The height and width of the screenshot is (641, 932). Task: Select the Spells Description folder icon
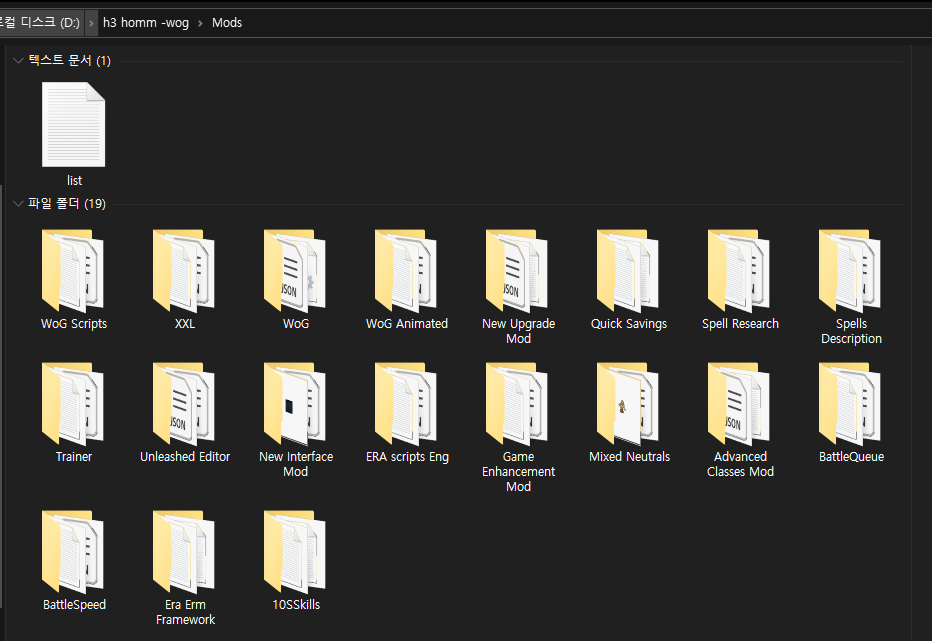tap(851, 271)
